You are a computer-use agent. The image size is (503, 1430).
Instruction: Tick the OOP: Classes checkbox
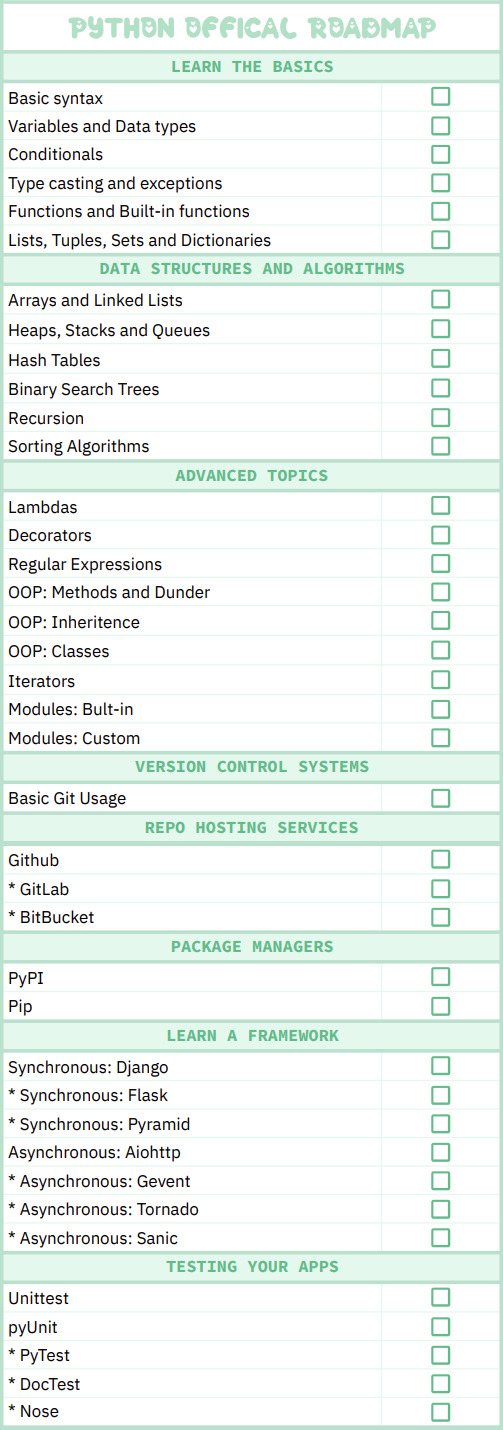[x=440, y=650]
